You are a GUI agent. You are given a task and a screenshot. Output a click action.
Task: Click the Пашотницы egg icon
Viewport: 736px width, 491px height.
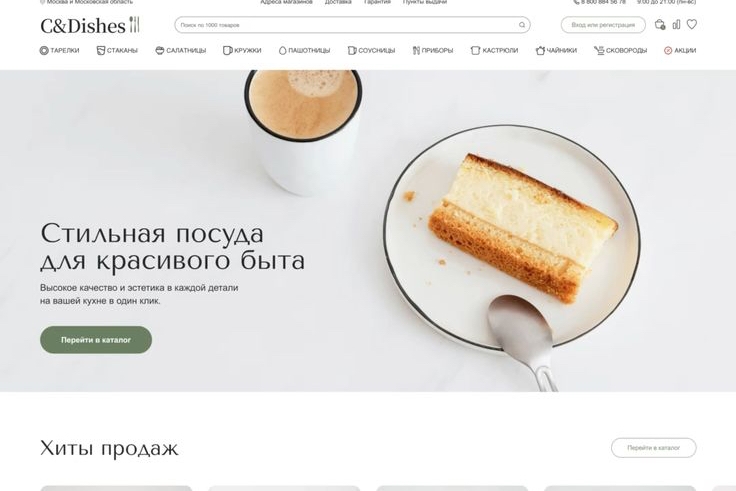[283, 50]
